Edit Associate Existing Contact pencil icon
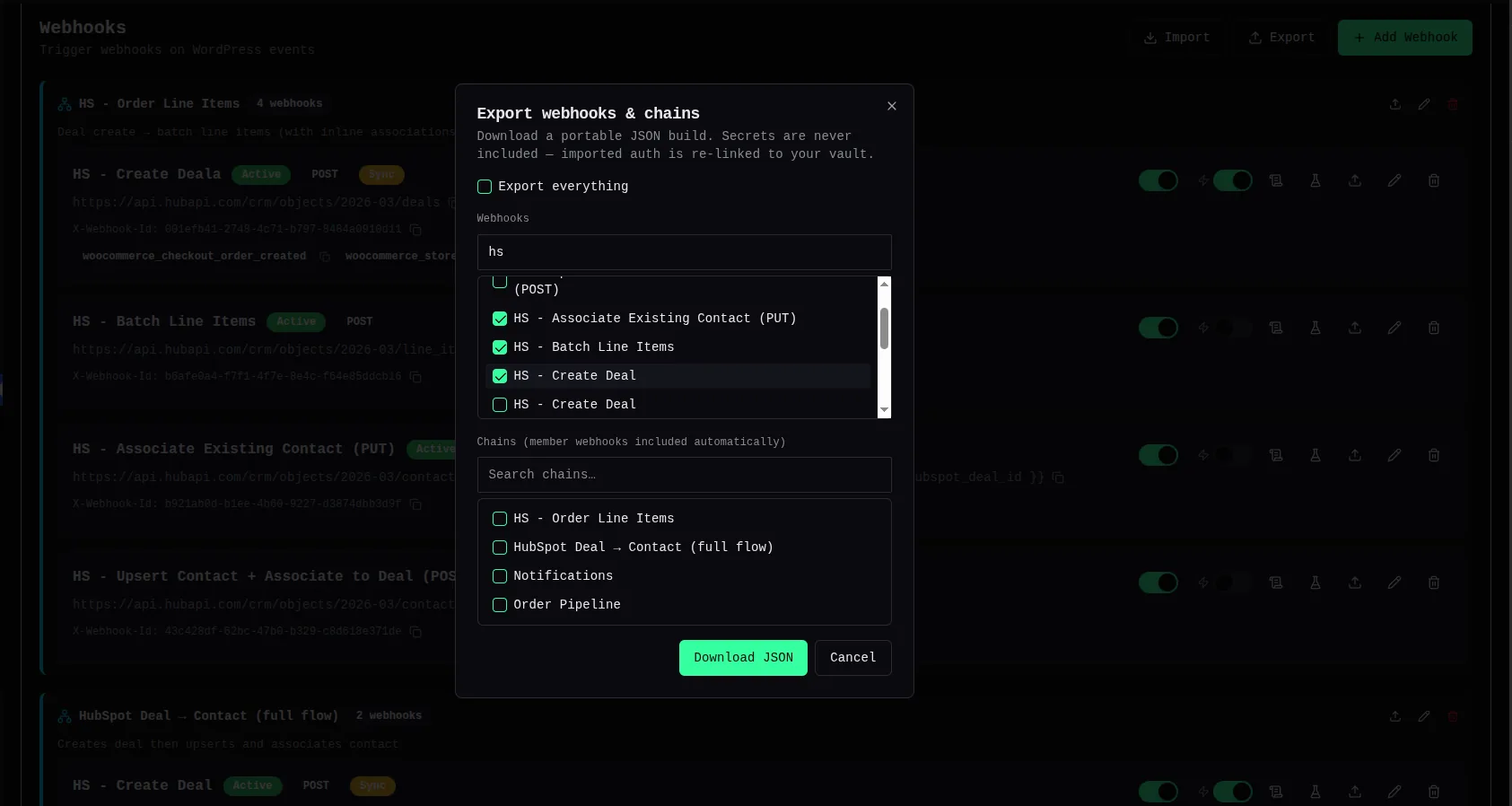 coord(1394,455)
